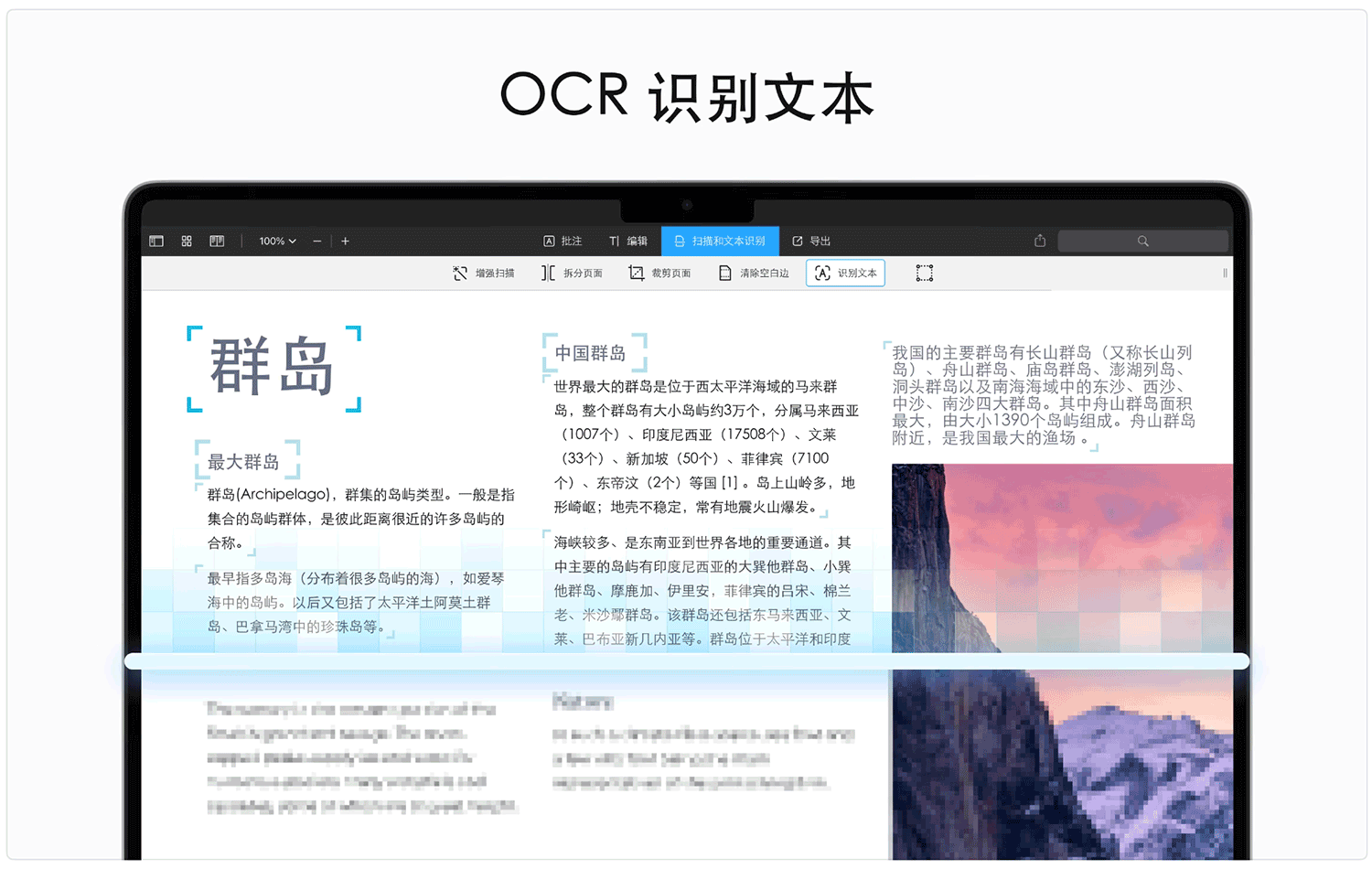Toggle the sidebar panel icon

(156, 241)
